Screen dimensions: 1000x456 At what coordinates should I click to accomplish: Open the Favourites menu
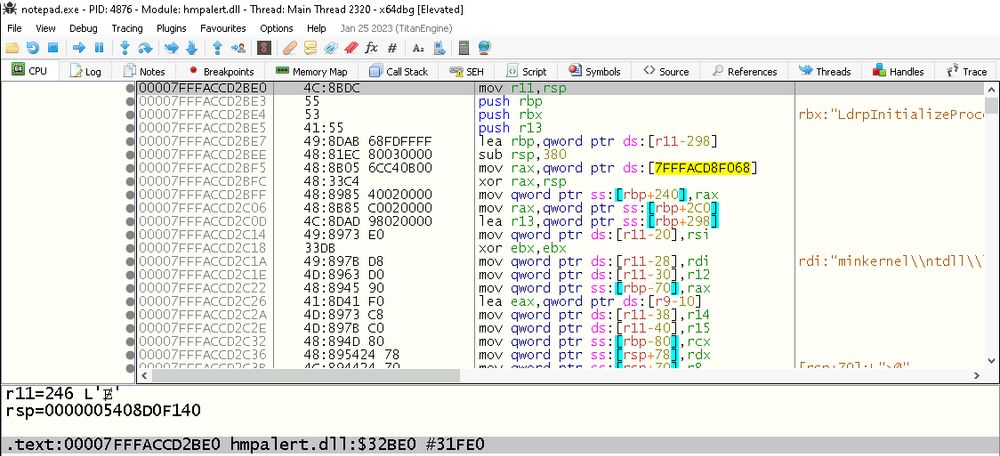[x=223, y=28]
